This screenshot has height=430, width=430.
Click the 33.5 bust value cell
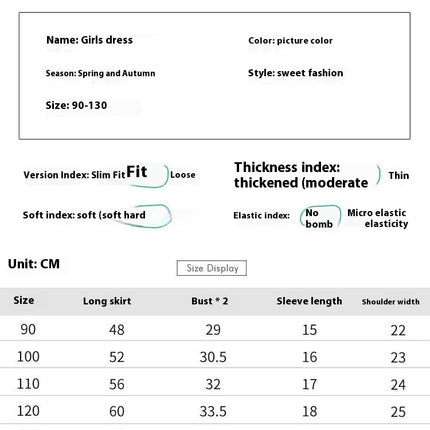pyautogui.click(x=213, y=412)
